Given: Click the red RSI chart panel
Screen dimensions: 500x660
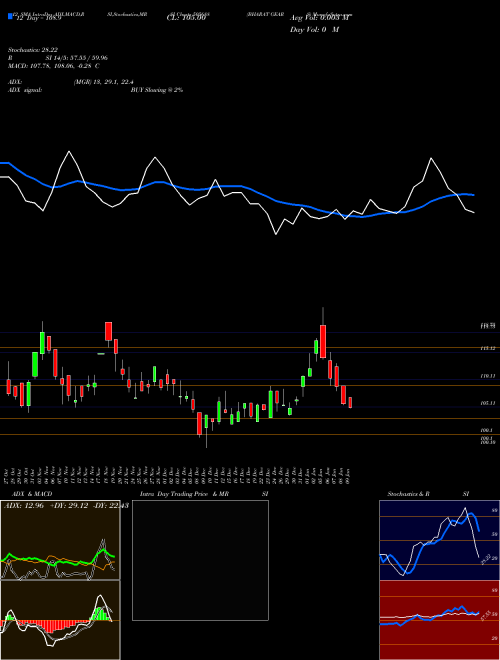Looking at the screenshot, I should click(439, 620).
